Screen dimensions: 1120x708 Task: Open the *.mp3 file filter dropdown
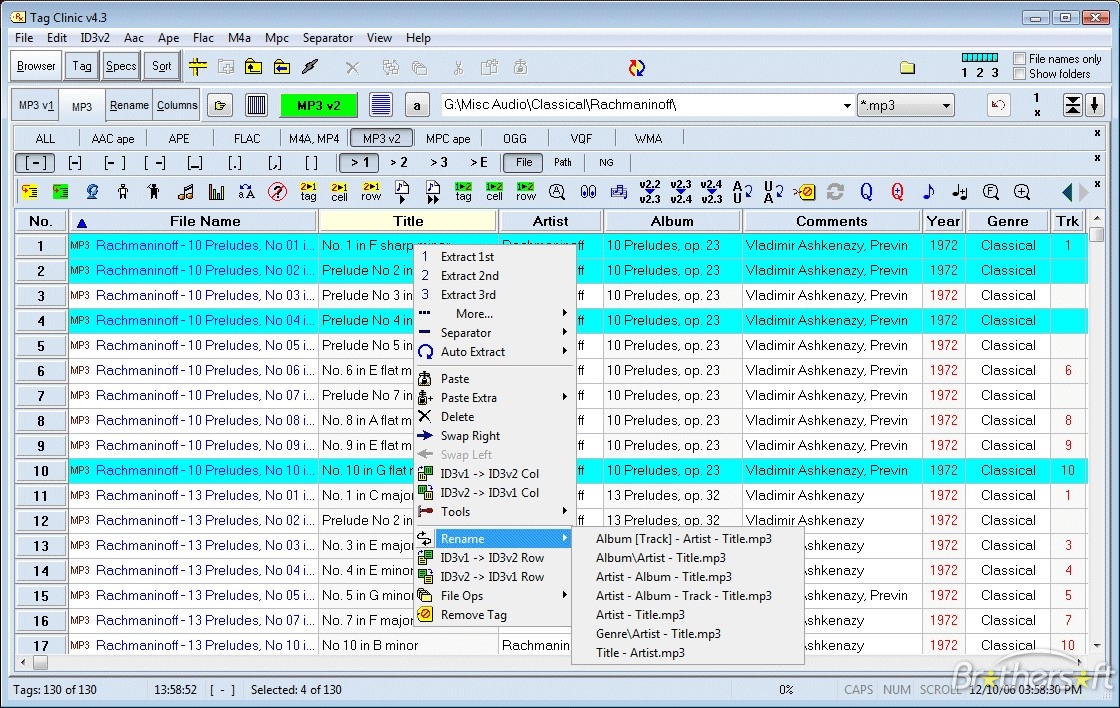(945, 105)
